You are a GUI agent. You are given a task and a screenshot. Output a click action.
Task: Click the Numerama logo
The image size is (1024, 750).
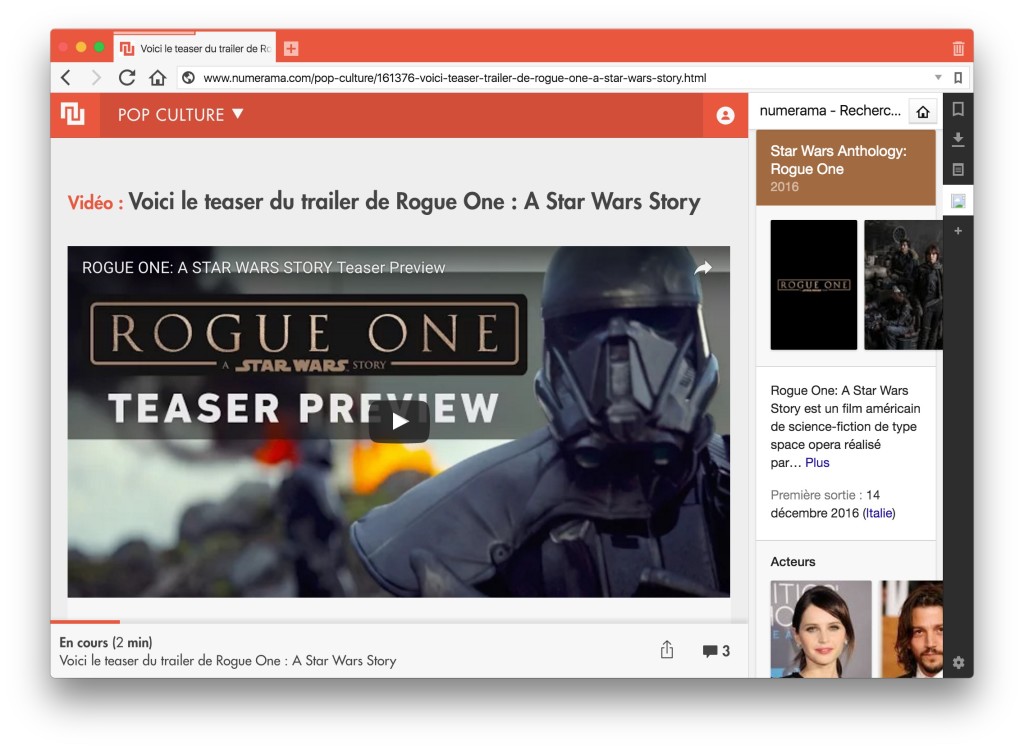[x=73, y=114]
